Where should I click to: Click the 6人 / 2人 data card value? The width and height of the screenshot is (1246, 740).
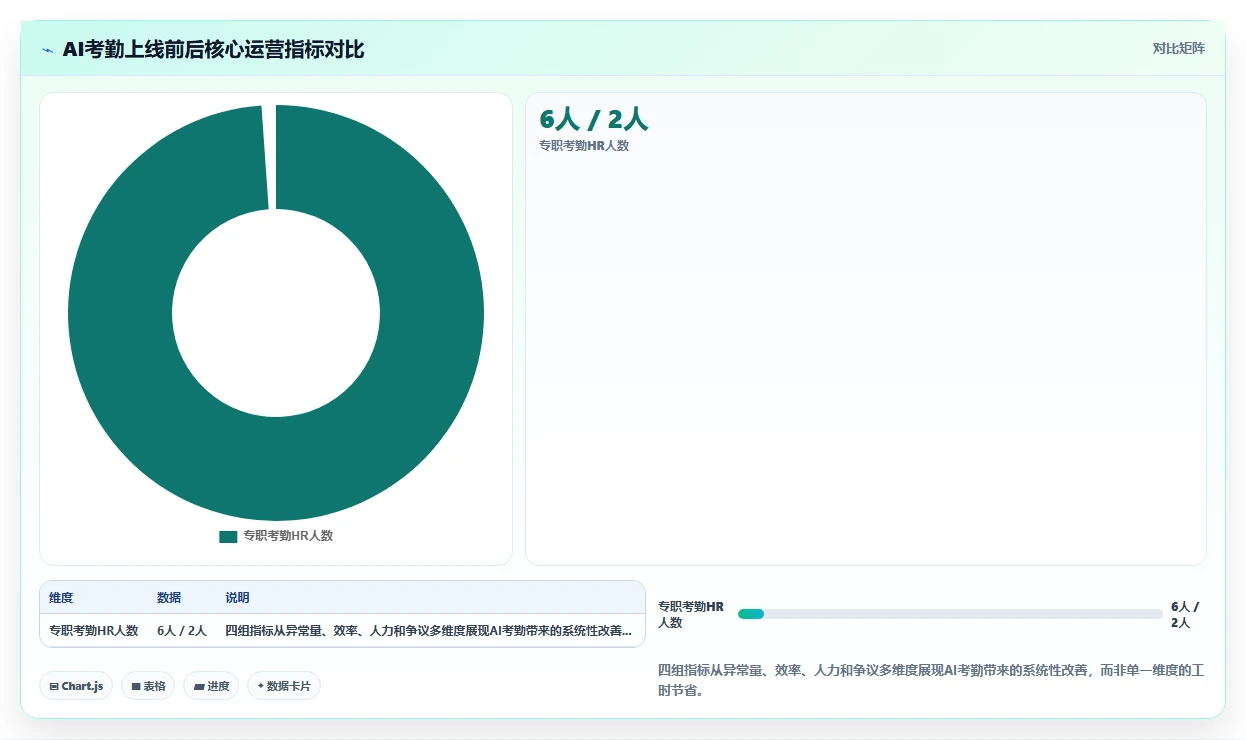pyautogui.click(x=594, y=119)
